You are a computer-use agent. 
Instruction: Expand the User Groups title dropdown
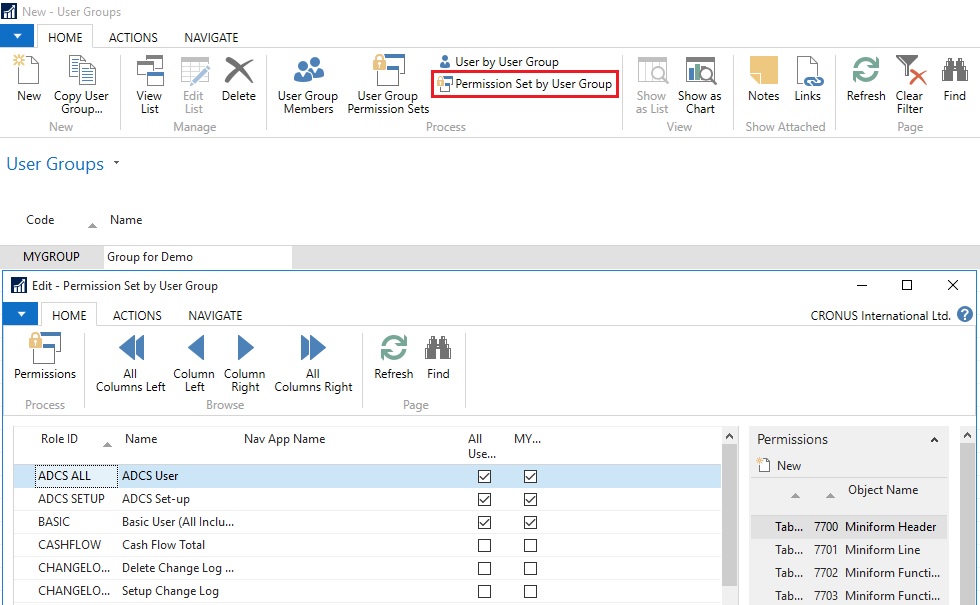(116, 163)
